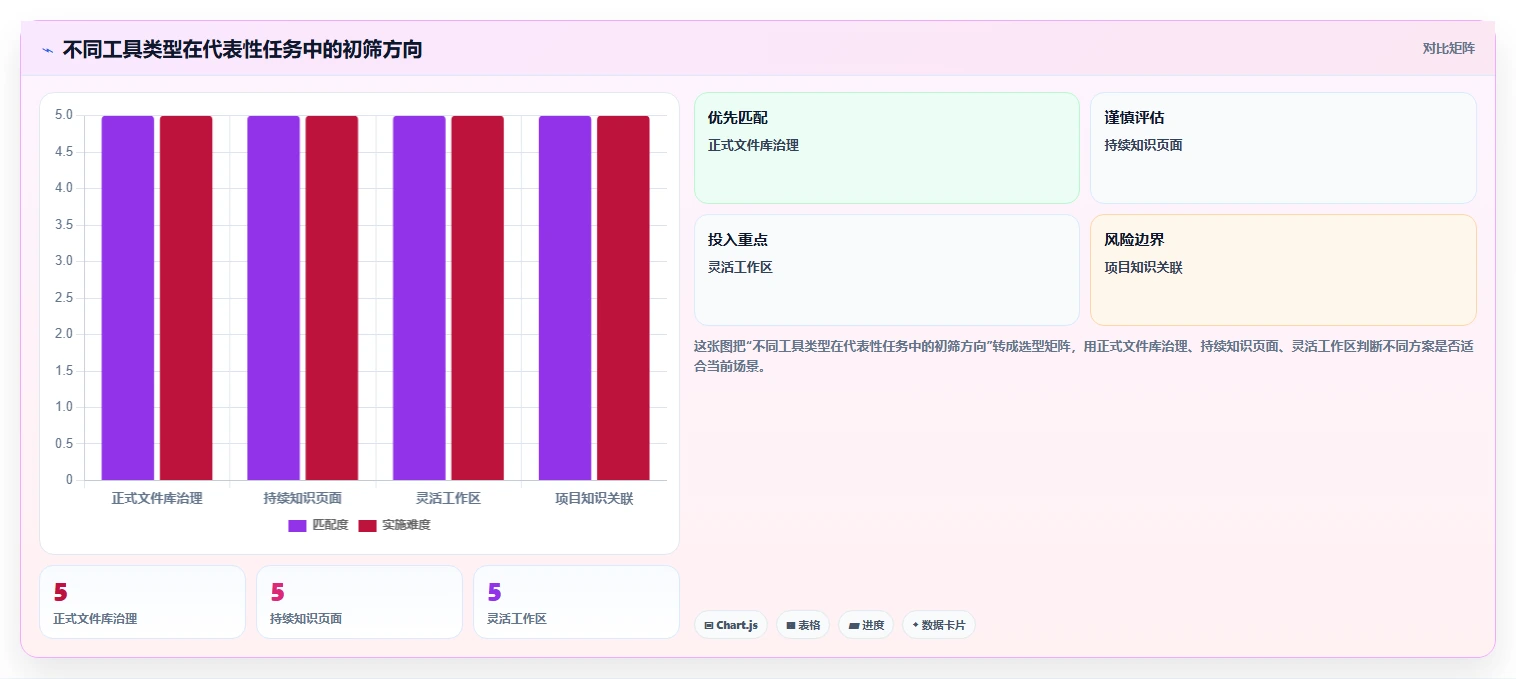This screenshot has width=1516, height=679.
Task: Select the 数据卡片 tag chip
Action: (x=938, y=625)
